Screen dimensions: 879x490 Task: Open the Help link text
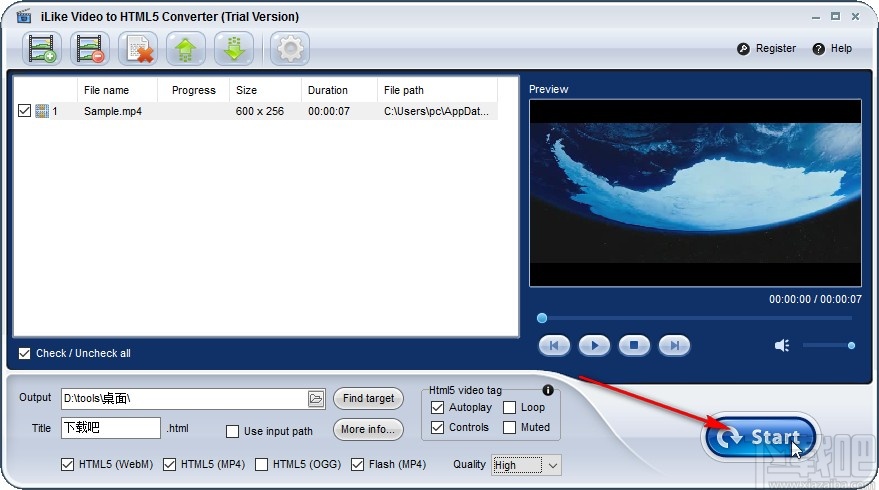click(841, 48)
